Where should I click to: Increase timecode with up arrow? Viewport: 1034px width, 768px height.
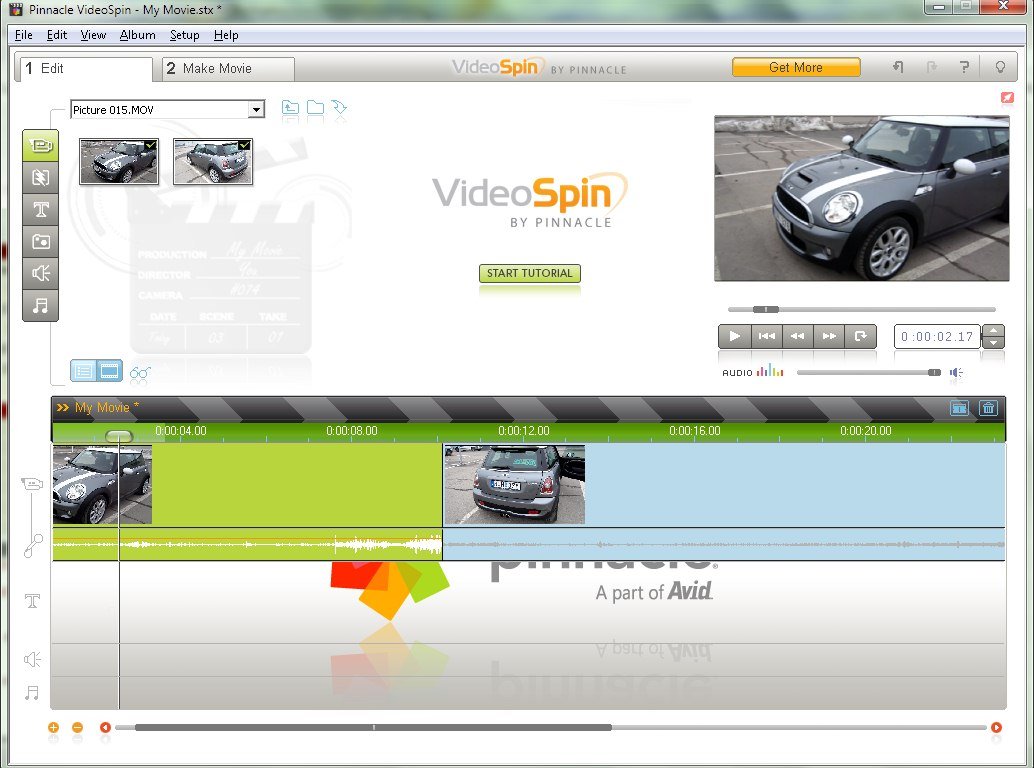pyautogui.click(x=993, y=331)
